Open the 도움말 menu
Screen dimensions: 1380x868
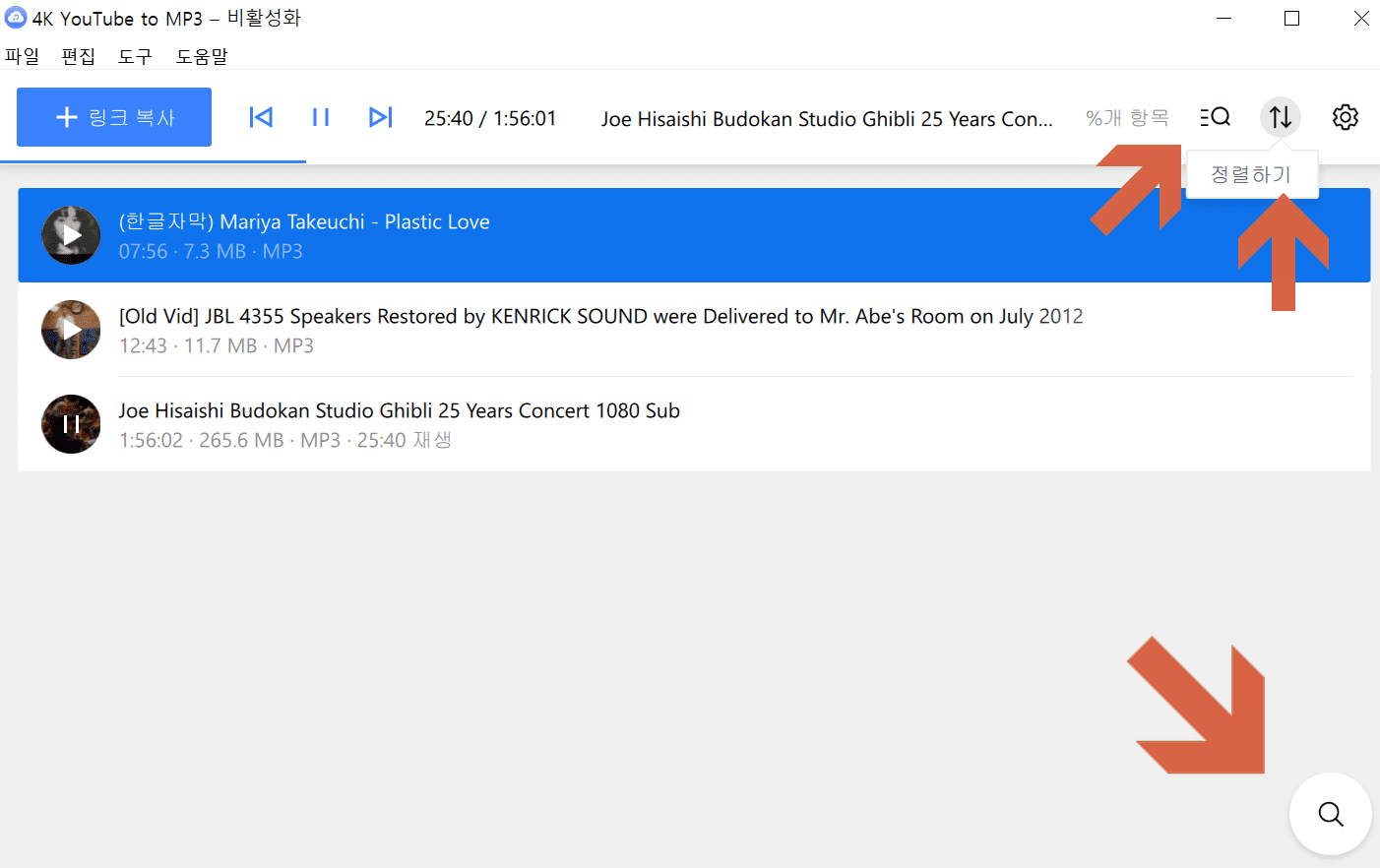click(x=202, y=56)
